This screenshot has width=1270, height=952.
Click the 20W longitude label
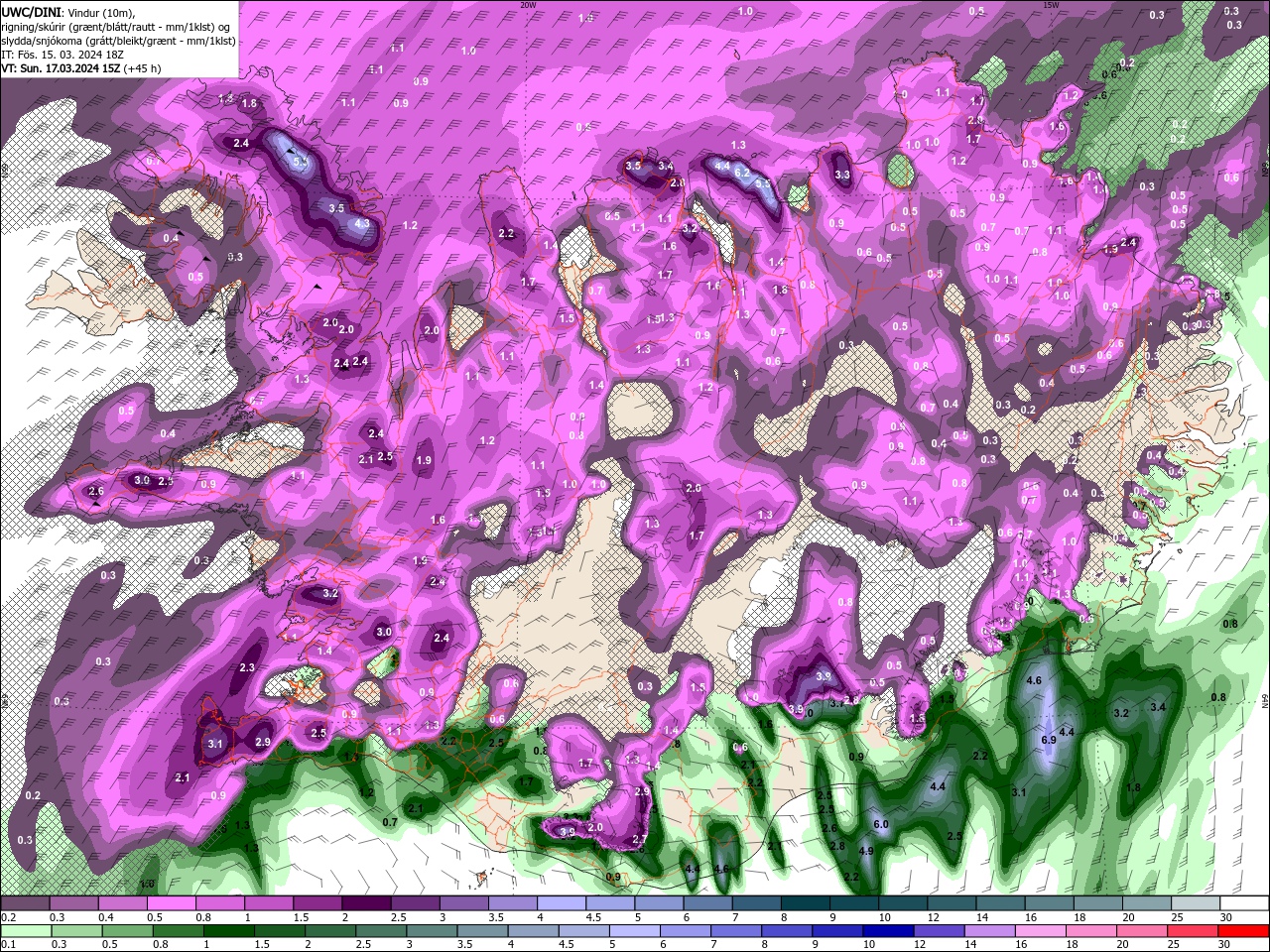[x=528, y=5]
